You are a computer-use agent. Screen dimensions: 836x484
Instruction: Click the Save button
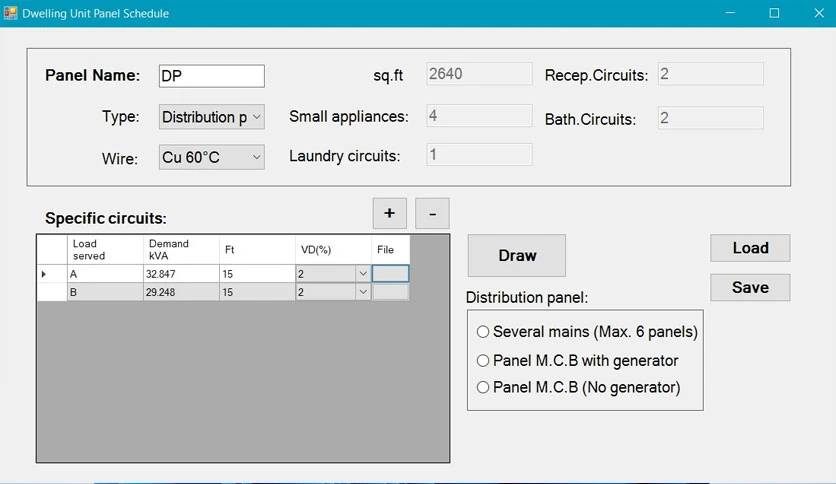pos(750,287)
